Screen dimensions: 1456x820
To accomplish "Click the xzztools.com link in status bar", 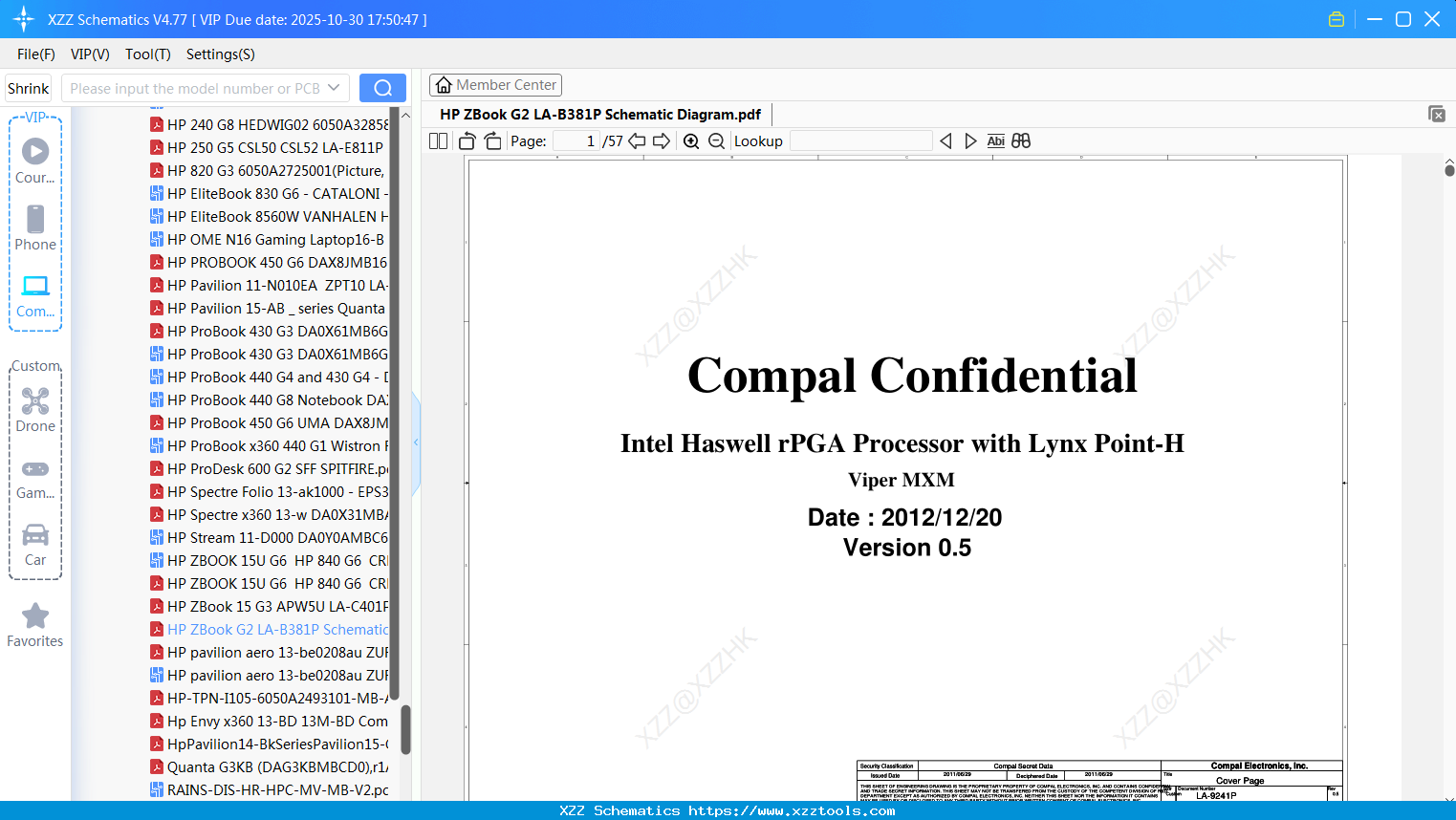I will point(792,810).
